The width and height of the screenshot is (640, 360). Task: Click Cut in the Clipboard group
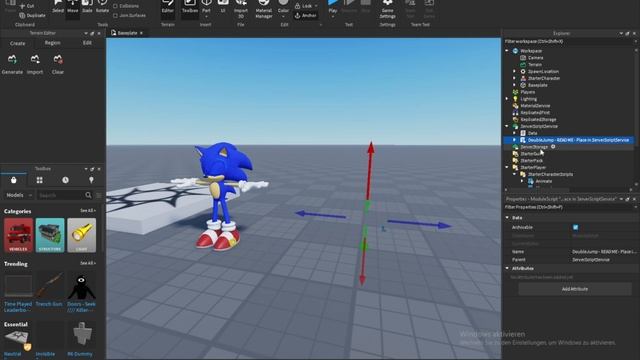coord(27,6)
